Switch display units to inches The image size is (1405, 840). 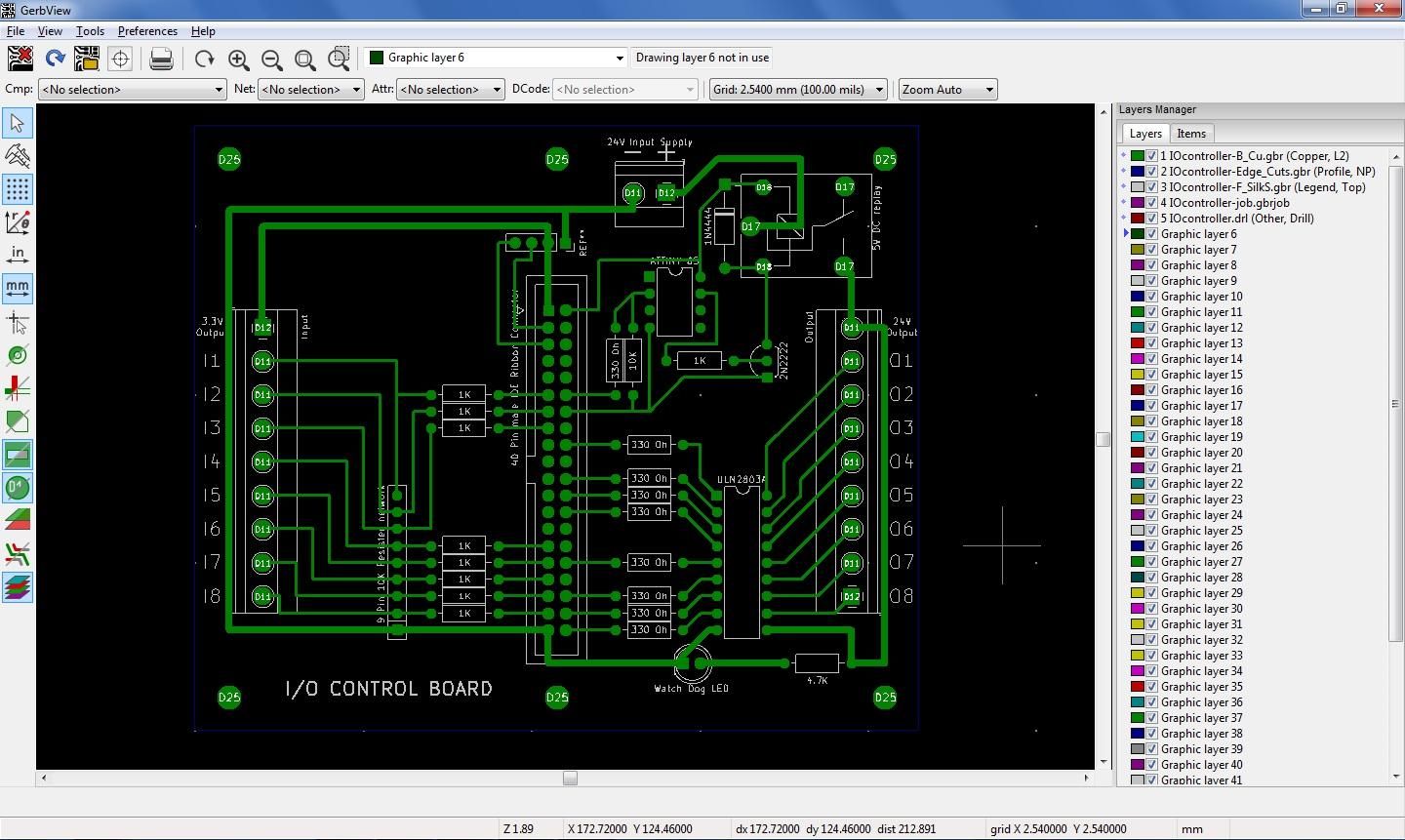coord(17,254)
